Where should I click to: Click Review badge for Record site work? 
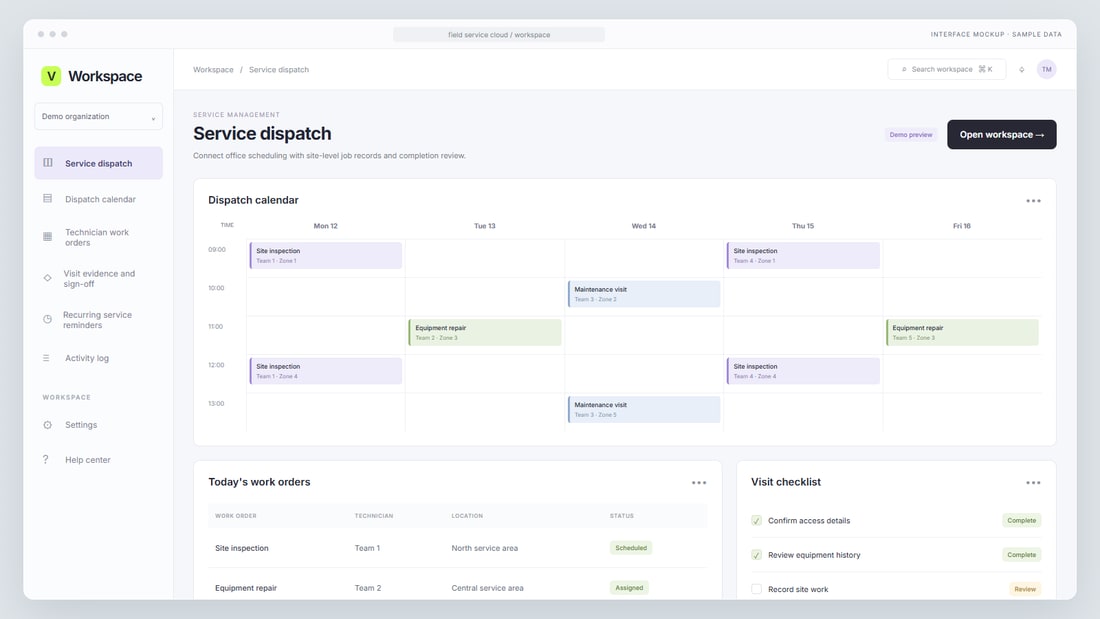point(1025,590)
